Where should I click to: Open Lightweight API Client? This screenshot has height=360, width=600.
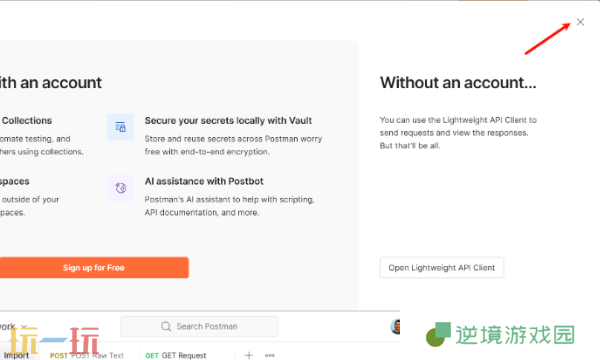442,267
